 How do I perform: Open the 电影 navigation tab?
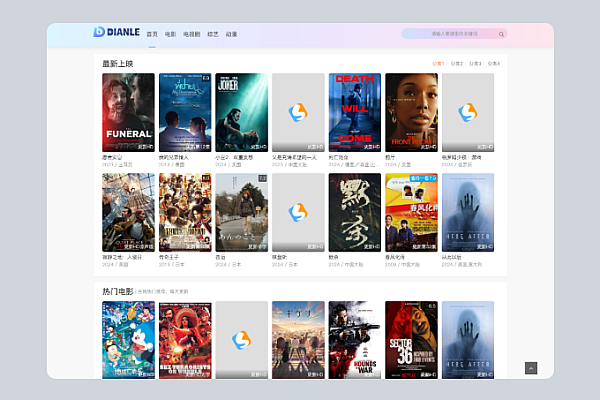click(170, 34)
